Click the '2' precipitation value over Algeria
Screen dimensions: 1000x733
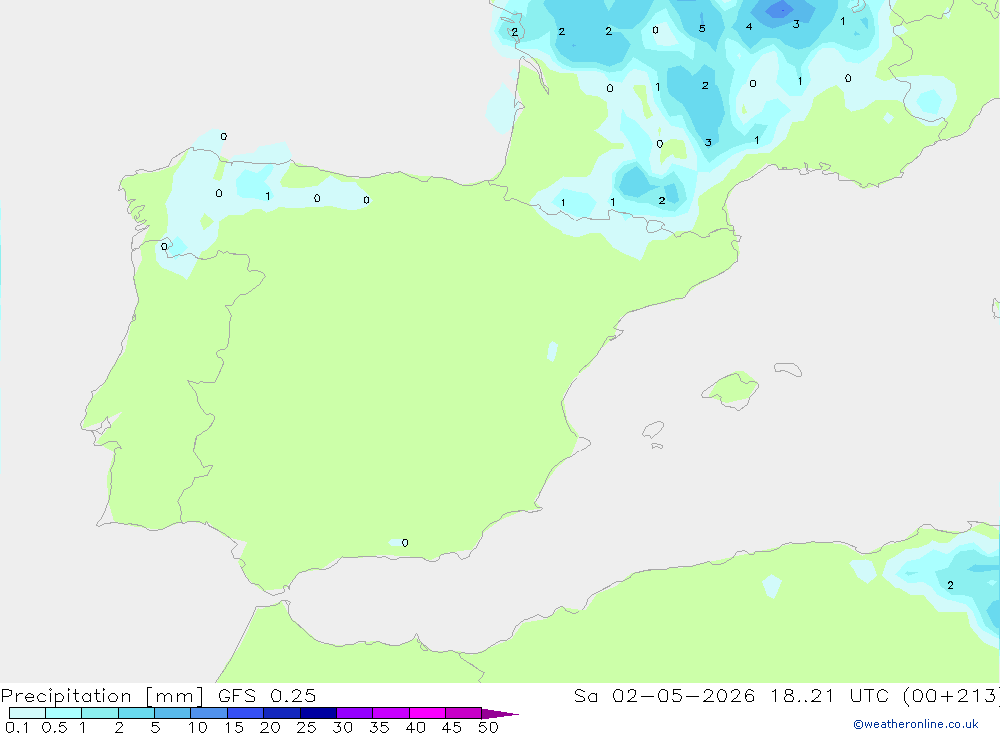tap(951, 585)
